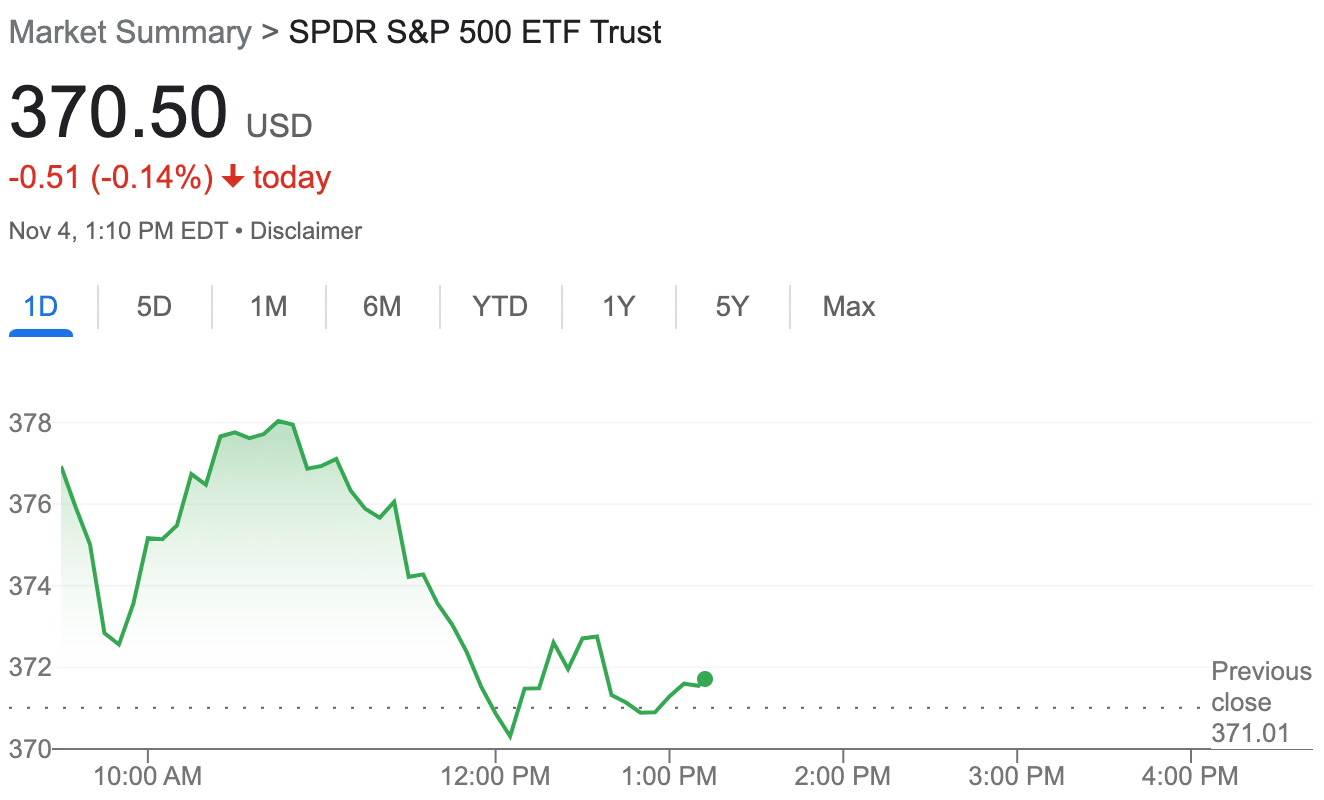The image size is (1324, 800).
Task: Click the red down arrow icon
Action: (233, 178)
